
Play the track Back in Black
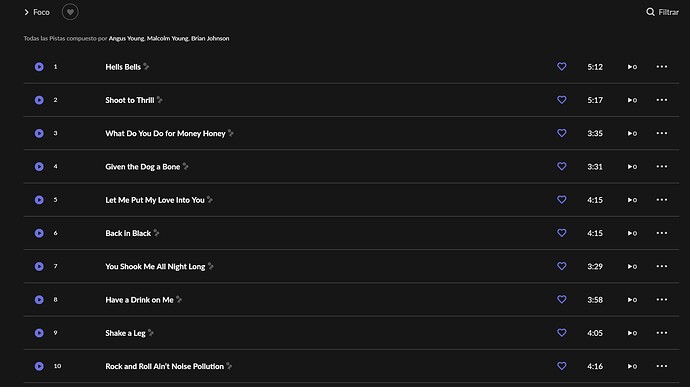tap(39, 233)
